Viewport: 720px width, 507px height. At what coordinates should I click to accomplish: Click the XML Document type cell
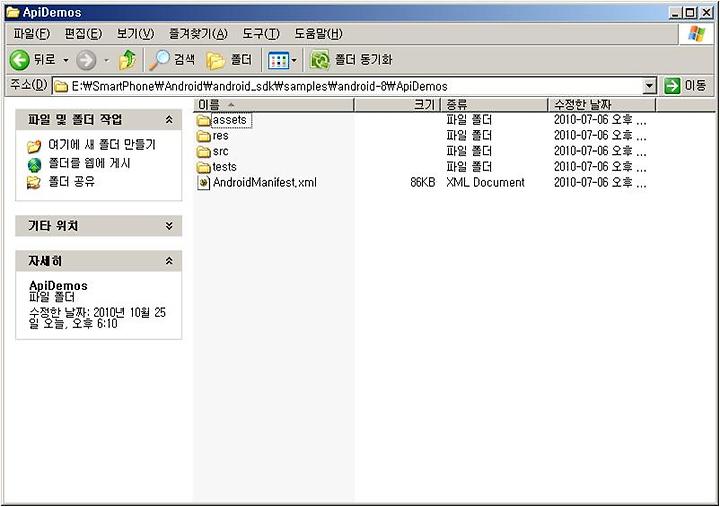coord(485,183)
